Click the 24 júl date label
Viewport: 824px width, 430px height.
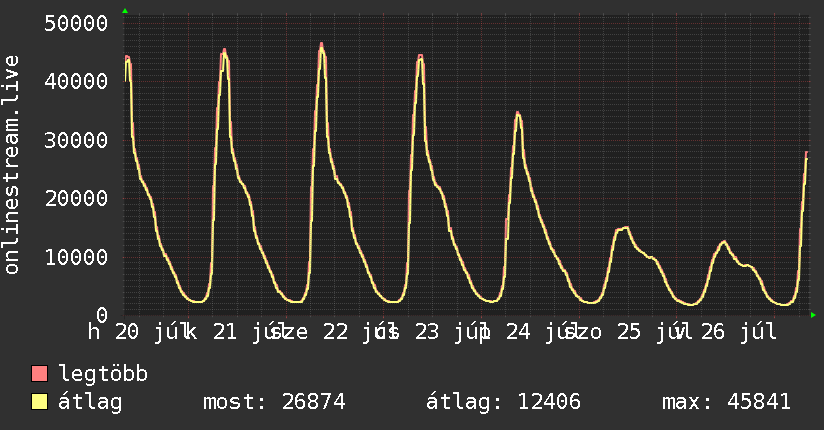(539, 332)
